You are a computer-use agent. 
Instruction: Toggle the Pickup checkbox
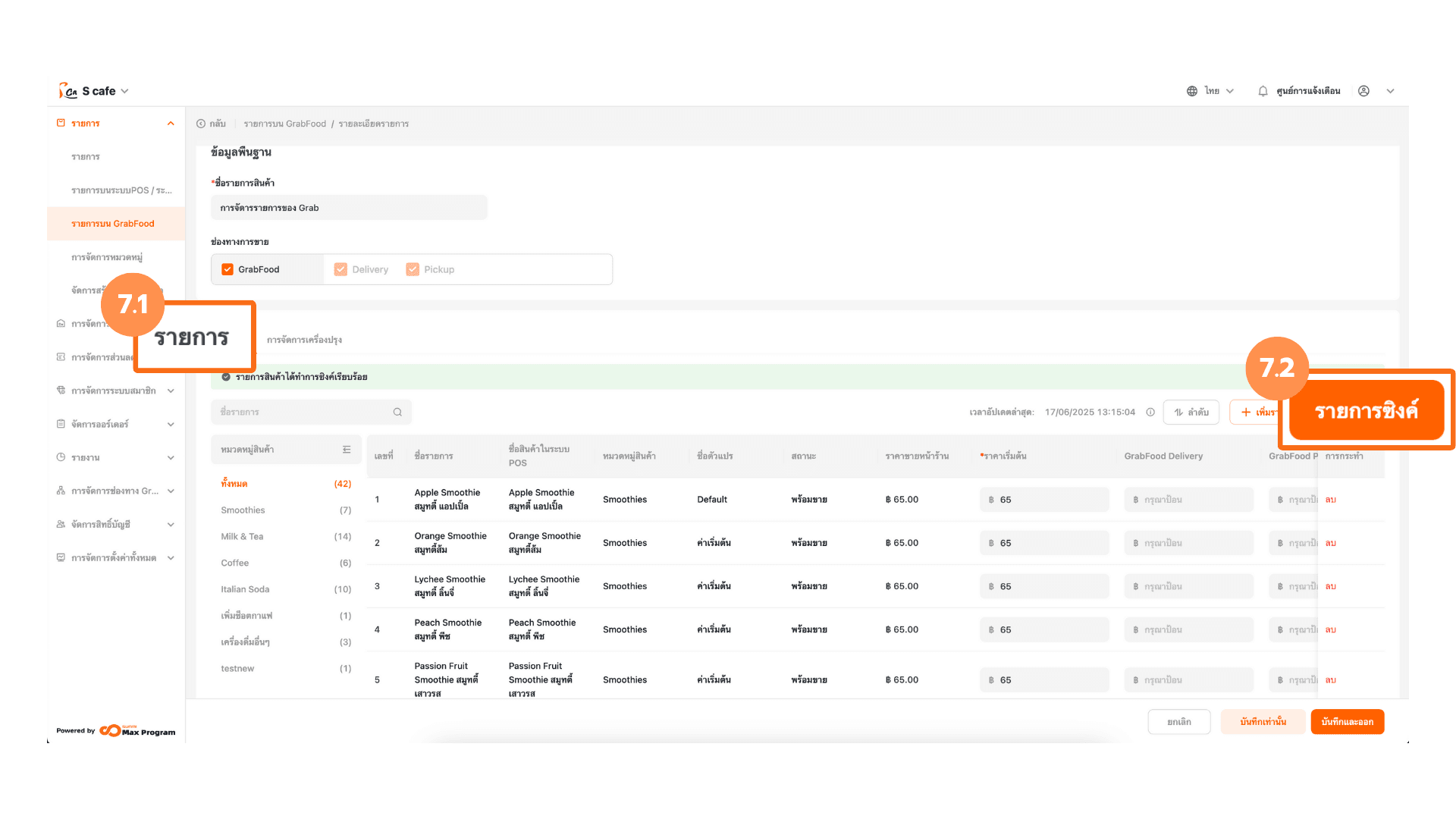coord(413,269)
